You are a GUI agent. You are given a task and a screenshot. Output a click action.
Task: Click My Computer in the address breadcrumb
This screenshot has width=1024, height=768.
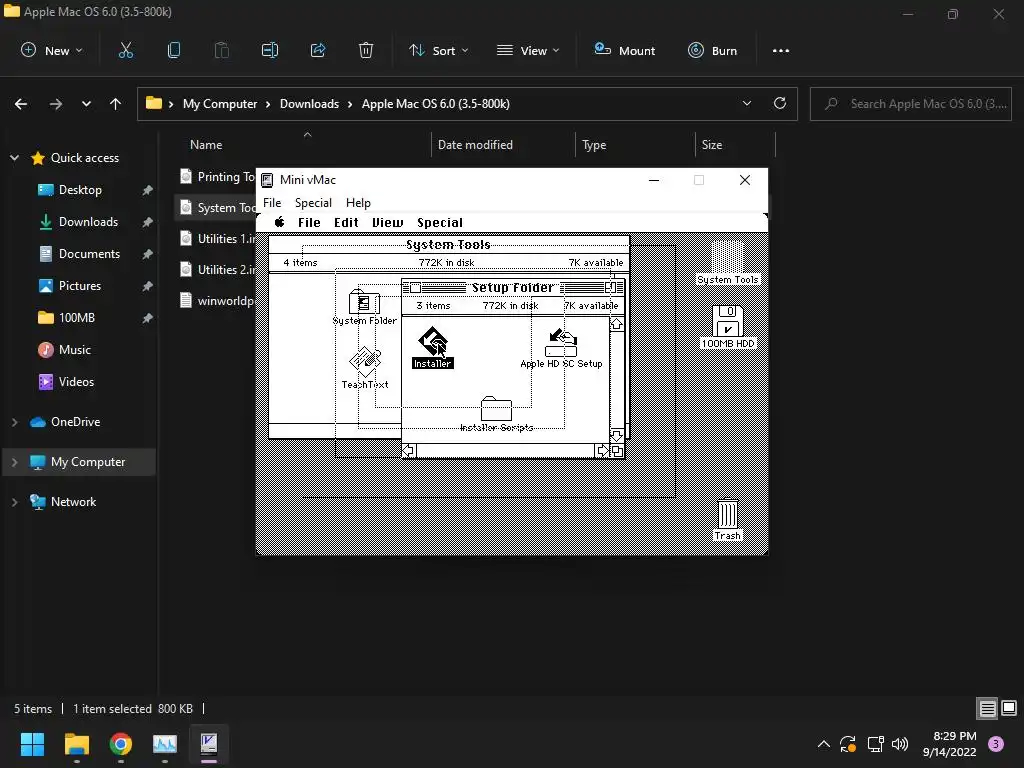tap(220, 104)
